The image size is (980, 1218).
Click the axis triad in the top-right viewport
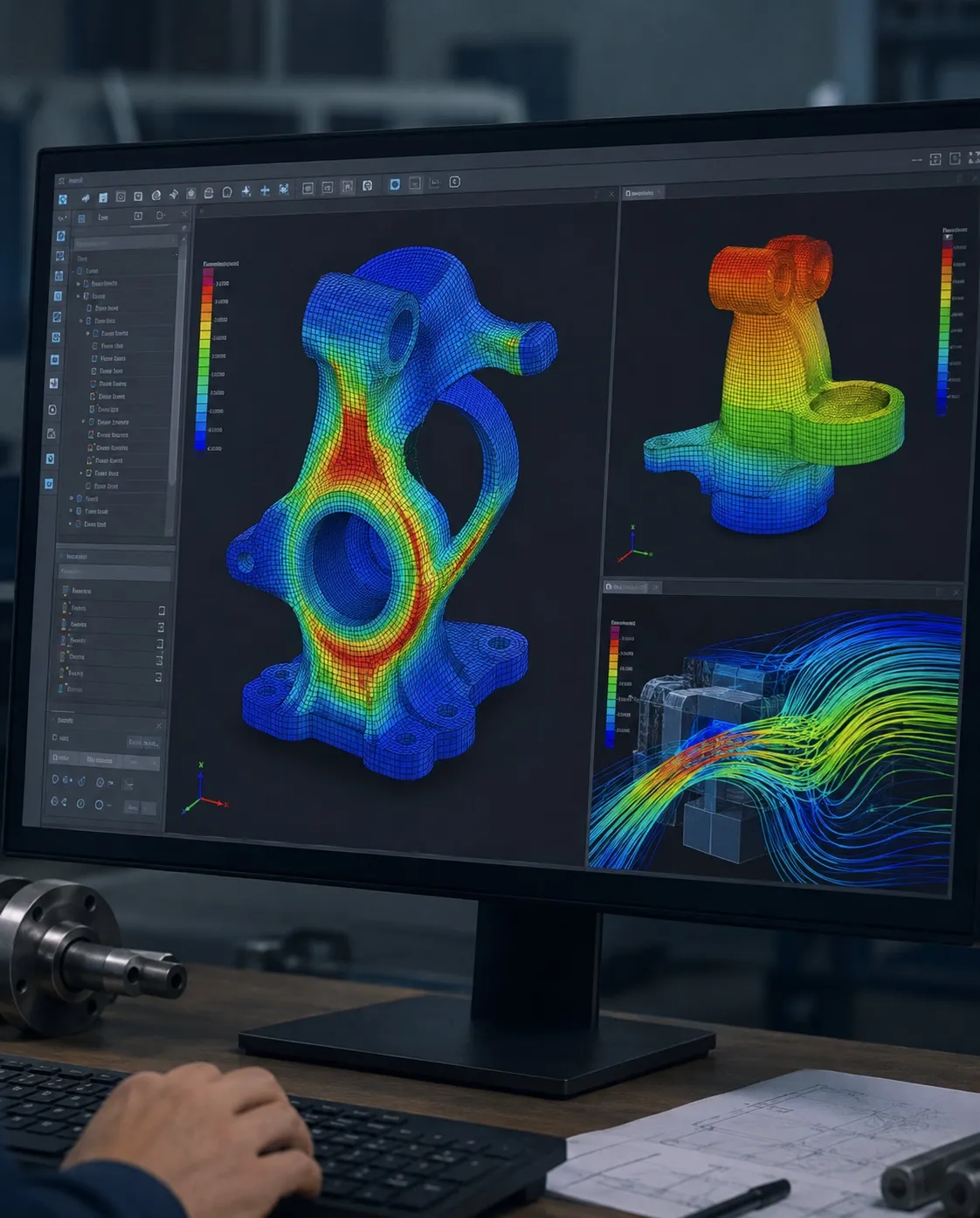[635, 545]
